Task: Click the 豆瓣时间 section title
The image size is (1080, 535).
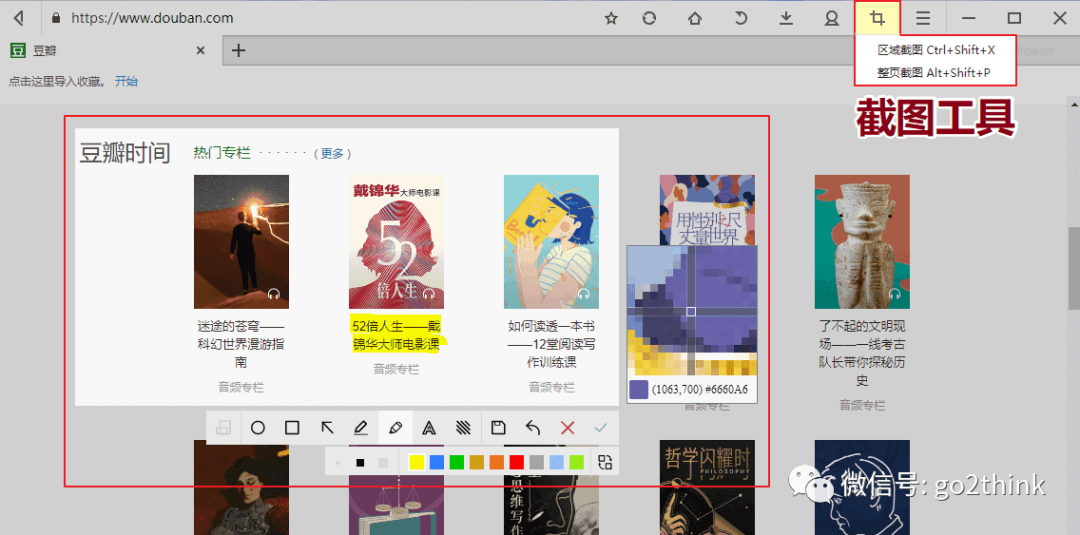Action: tap(125, 153)
